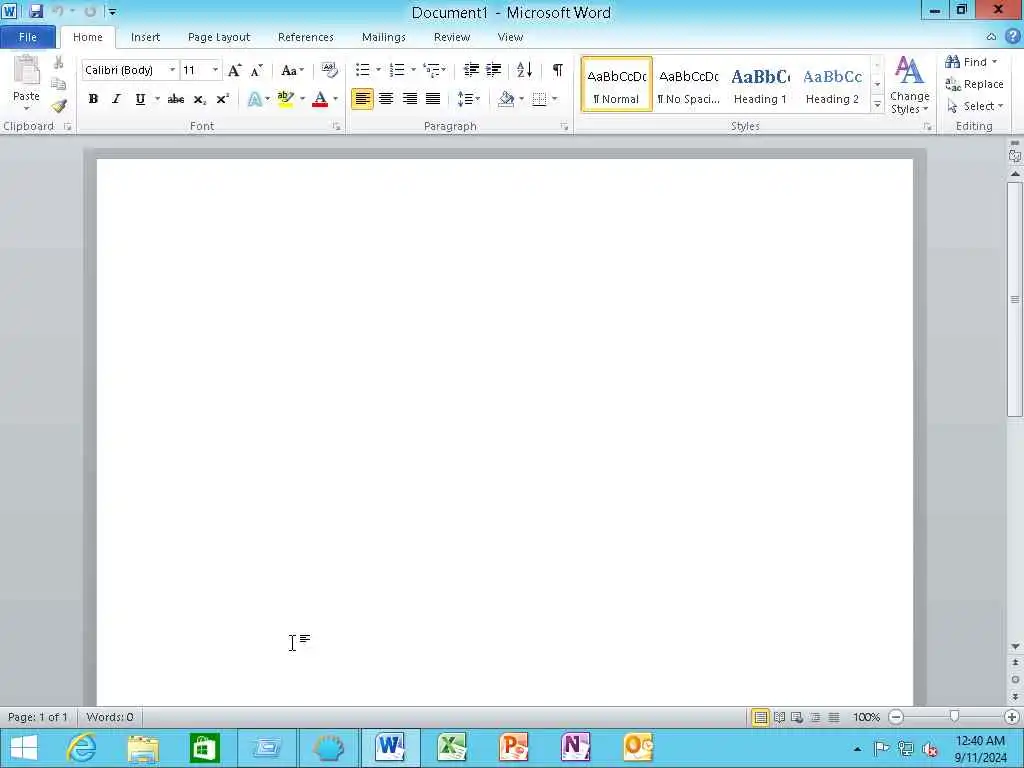
Task: Open PowerPoint from the taskbar
Action: 513,748
